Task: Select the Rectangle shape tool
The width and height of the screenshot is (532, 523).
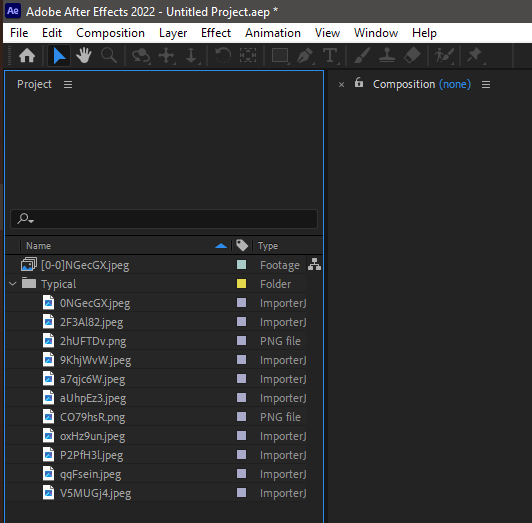Action: coord(280,56)
